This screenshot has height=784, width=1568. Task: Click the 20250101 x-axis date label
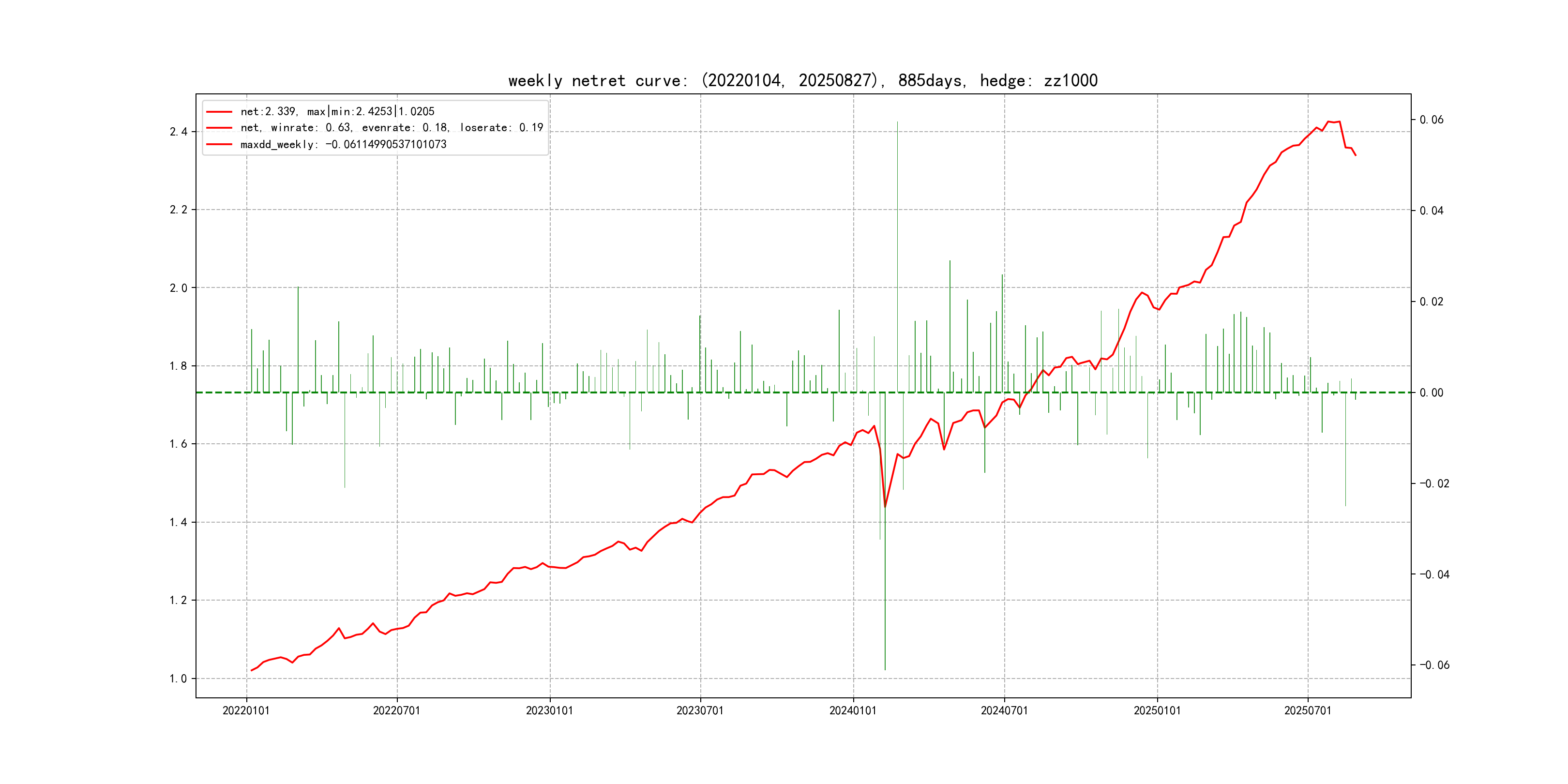click(1157, 710)
